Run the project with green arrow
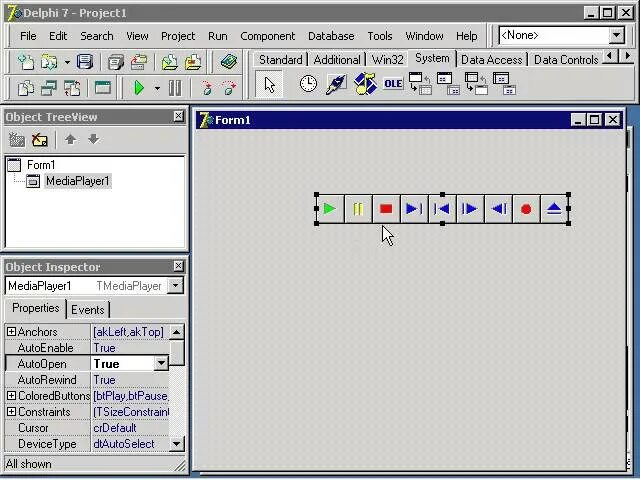Screen dimensions: 640x480 click(x=139, y=88)
